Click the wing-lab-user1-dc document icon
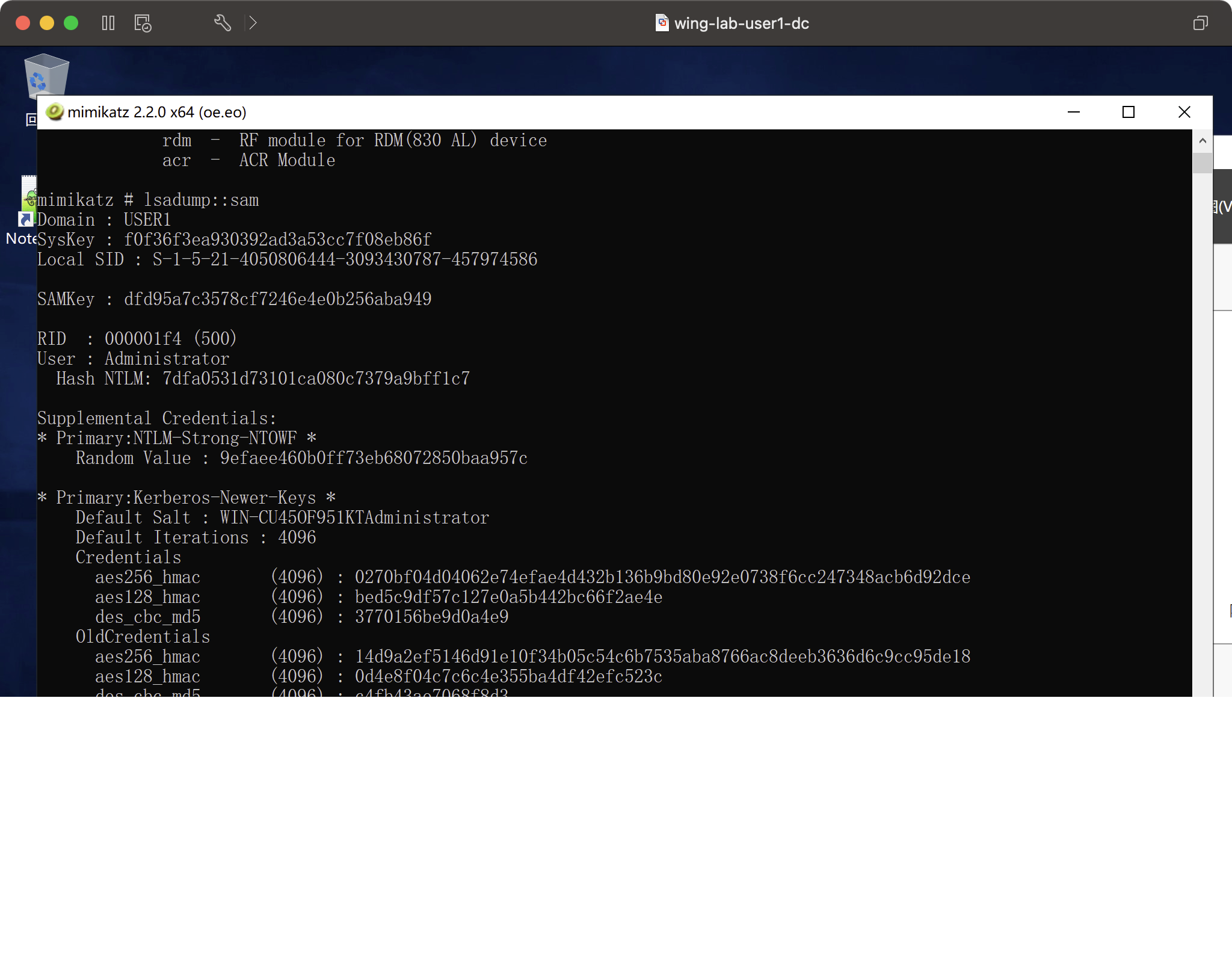The width and height of the screenshot is (1232, 970). [662, 23]
